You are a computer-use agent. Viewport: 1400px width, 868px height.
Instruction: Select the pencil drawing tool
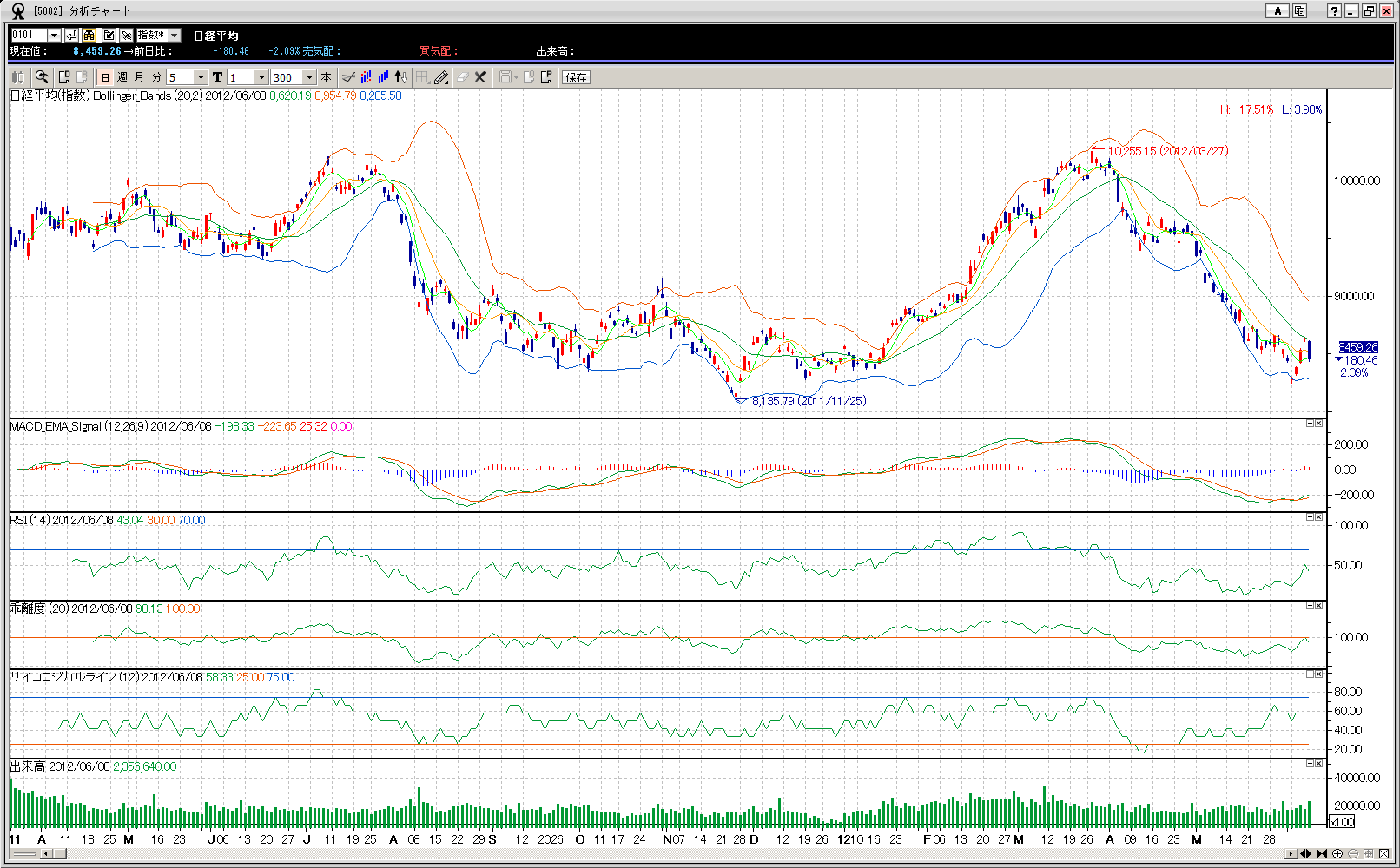pos(442,77)
